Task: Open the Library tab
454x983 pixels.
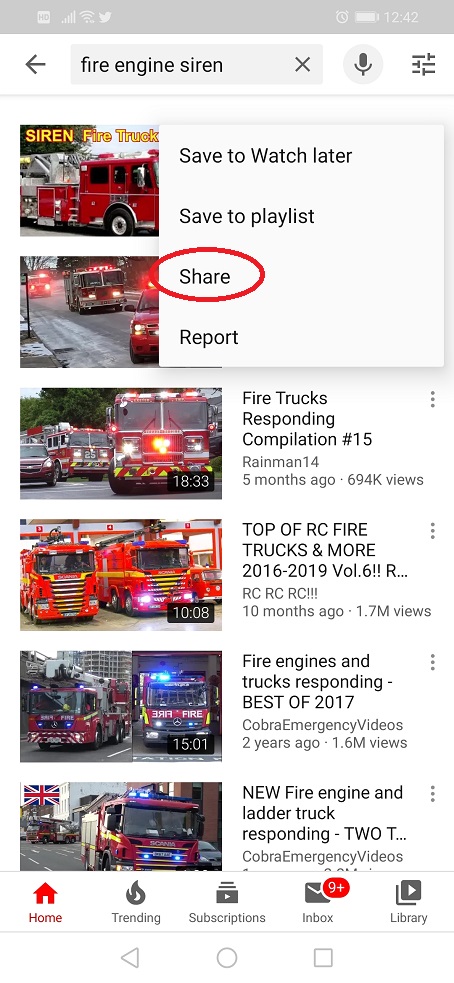Action: (408, 902)
